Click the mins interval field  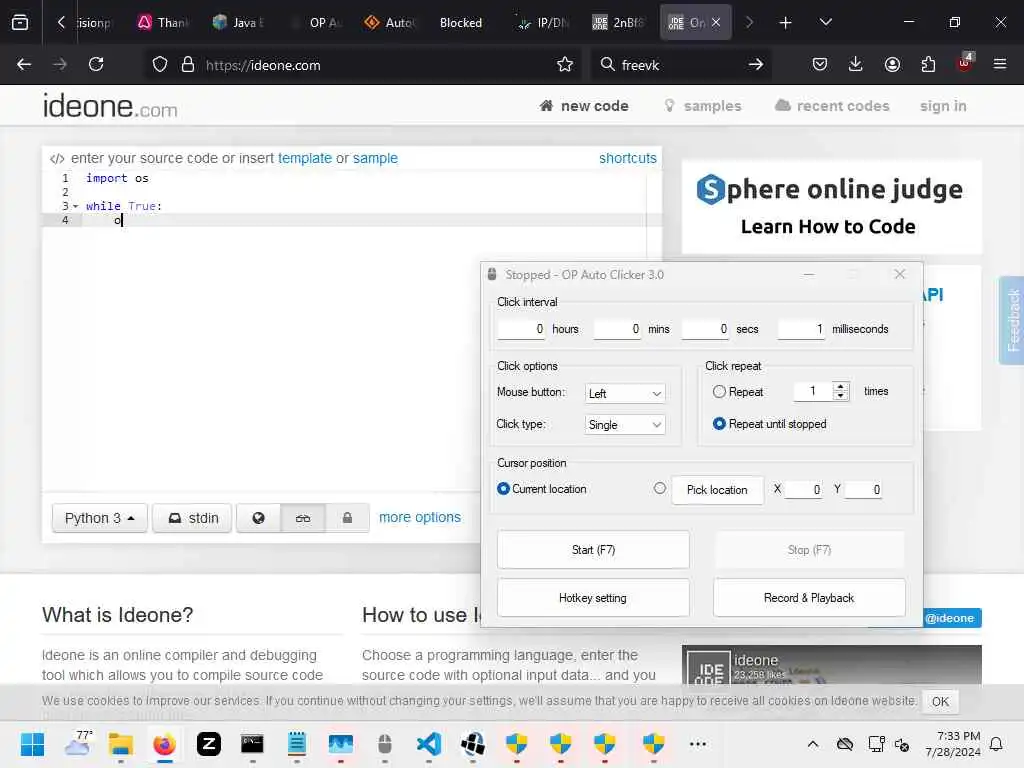[x=617, y=328]
